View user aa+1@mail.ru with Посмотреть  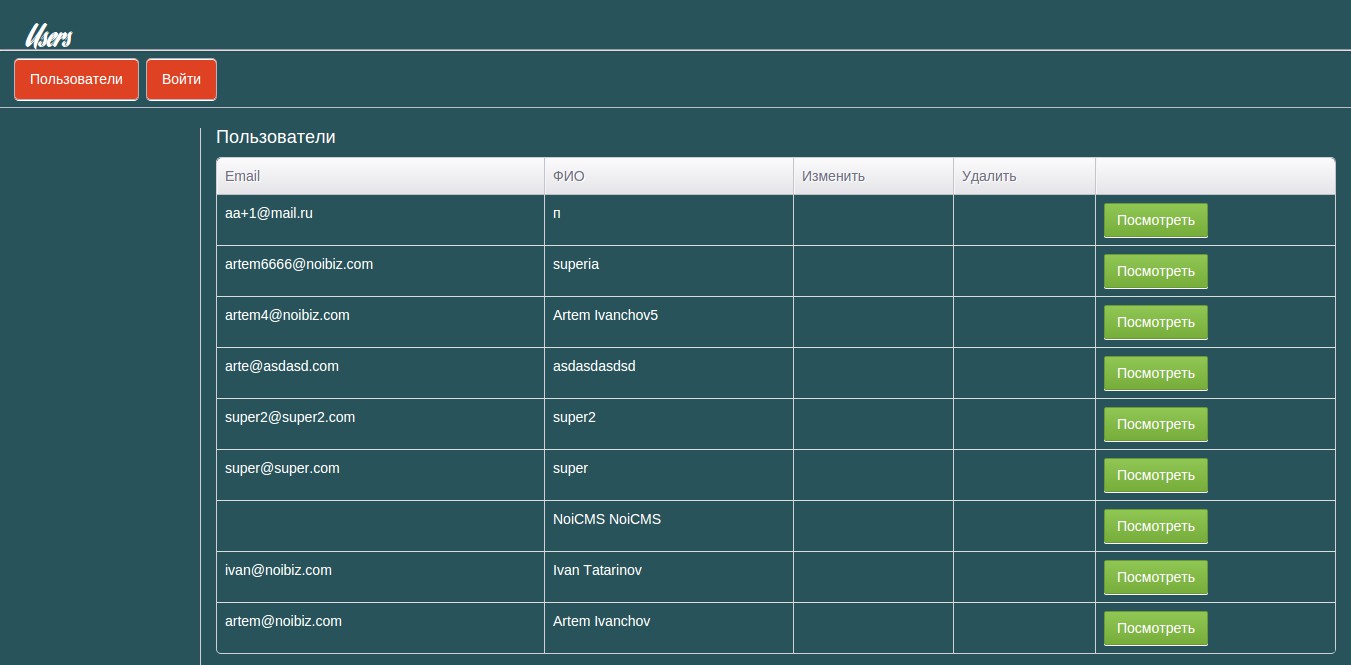pyautogui.click(x=1155, y=221)
